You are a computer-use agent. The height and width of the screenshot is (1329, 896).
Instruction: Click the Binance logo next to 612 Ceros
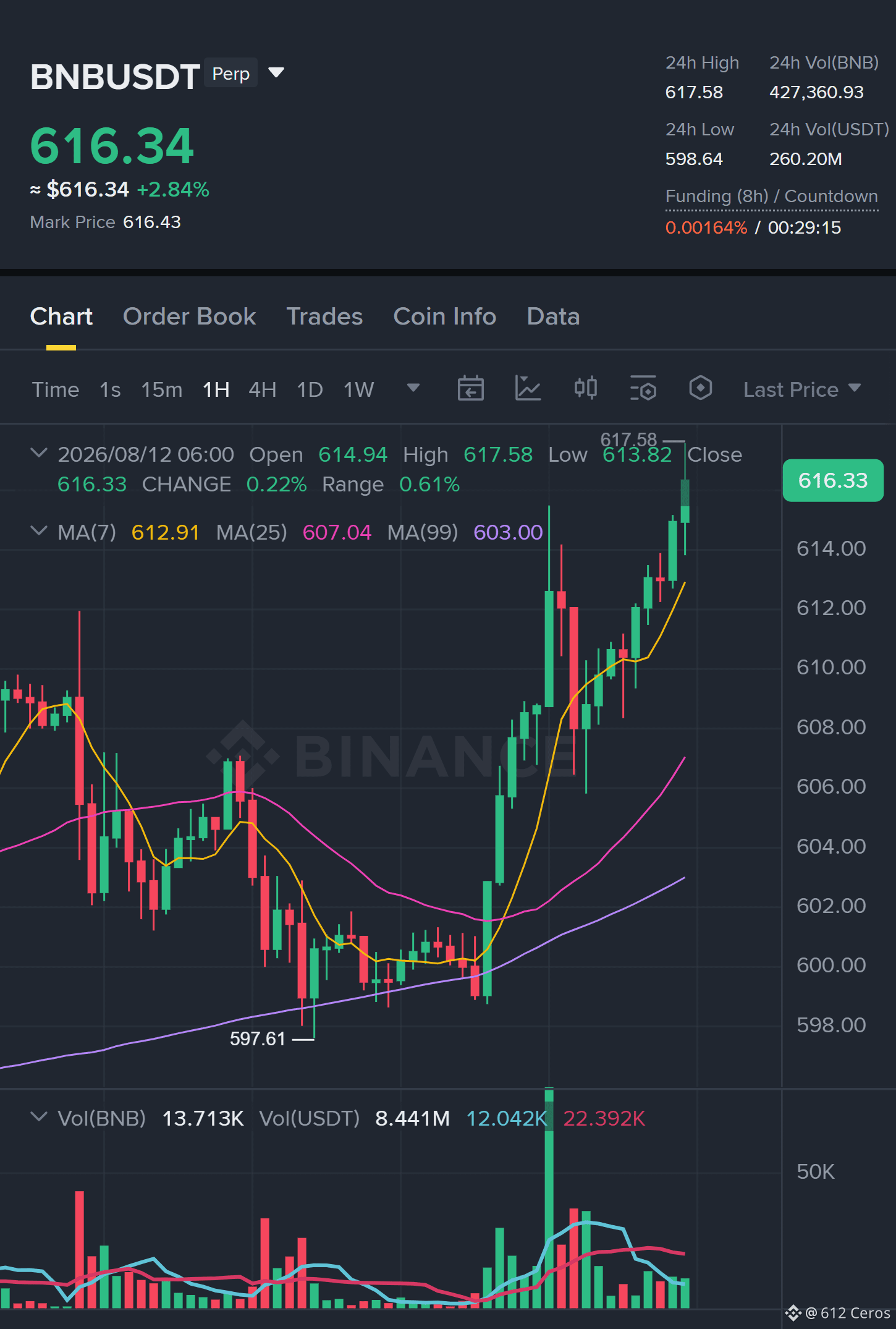point(793,1313)
